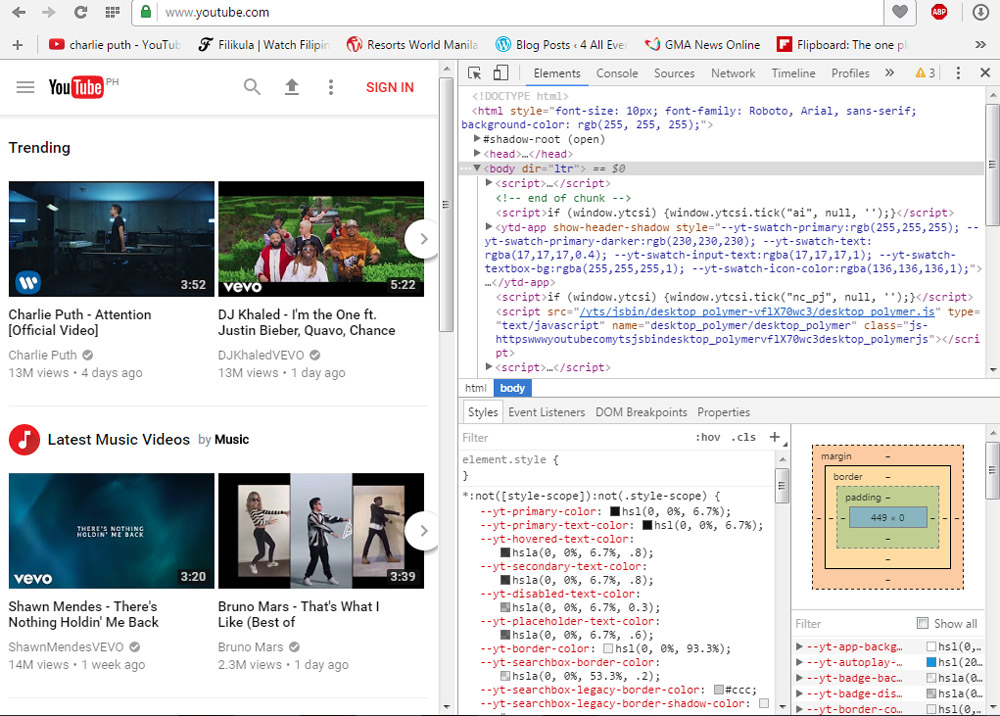Click the YouTube upload icon
The width and height of the screenshot is (1000, 716).
291,87
